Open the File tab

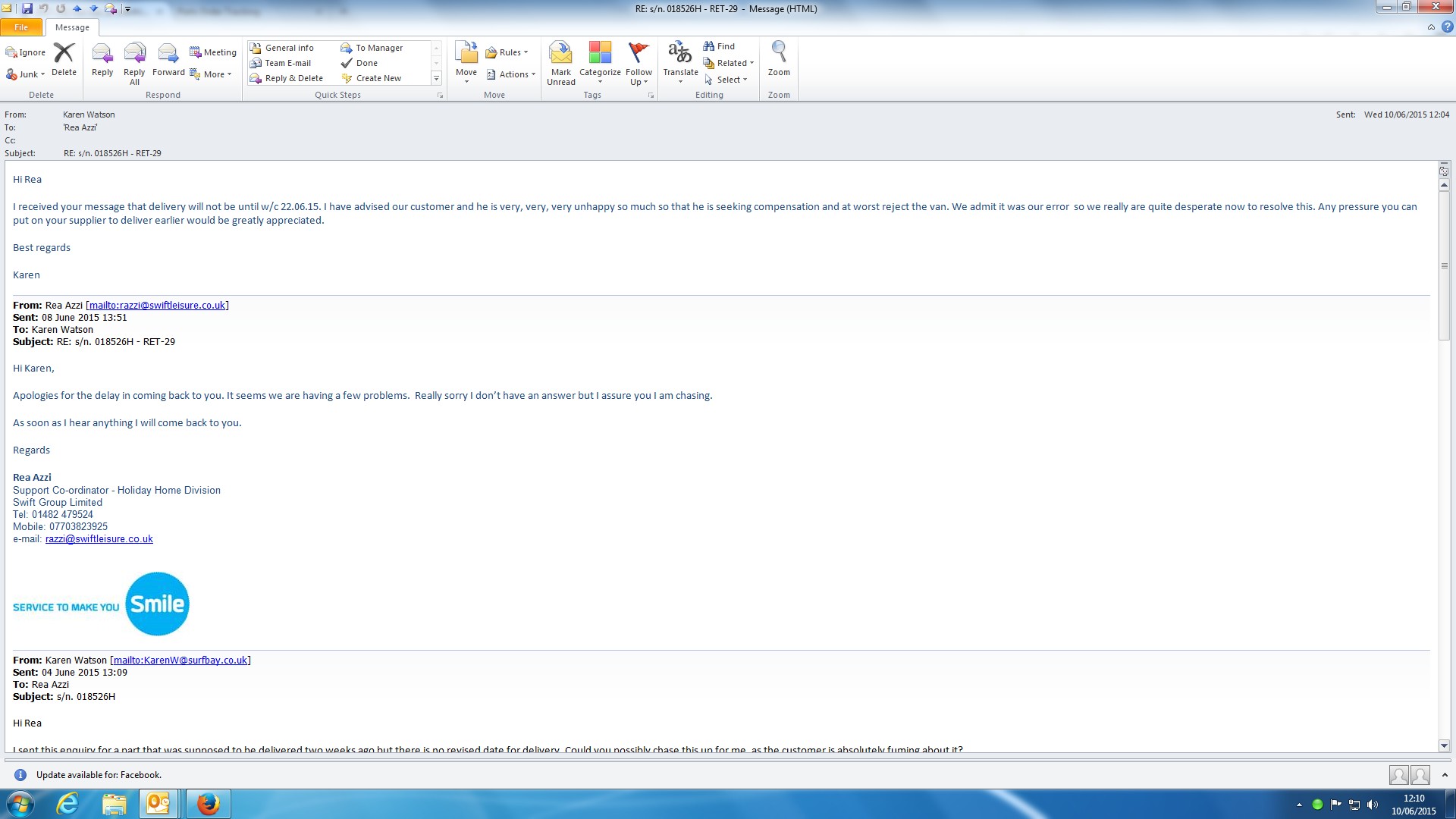21,27
